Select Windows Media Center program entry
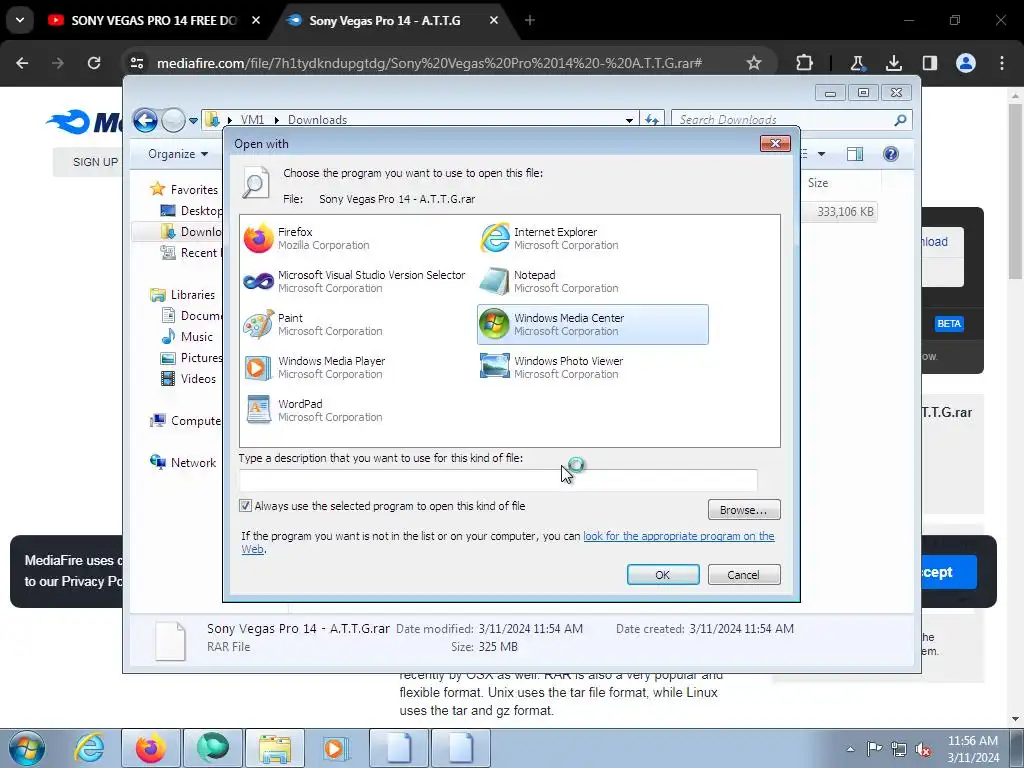Screen dimensions: 1024x768 point(592,325)
